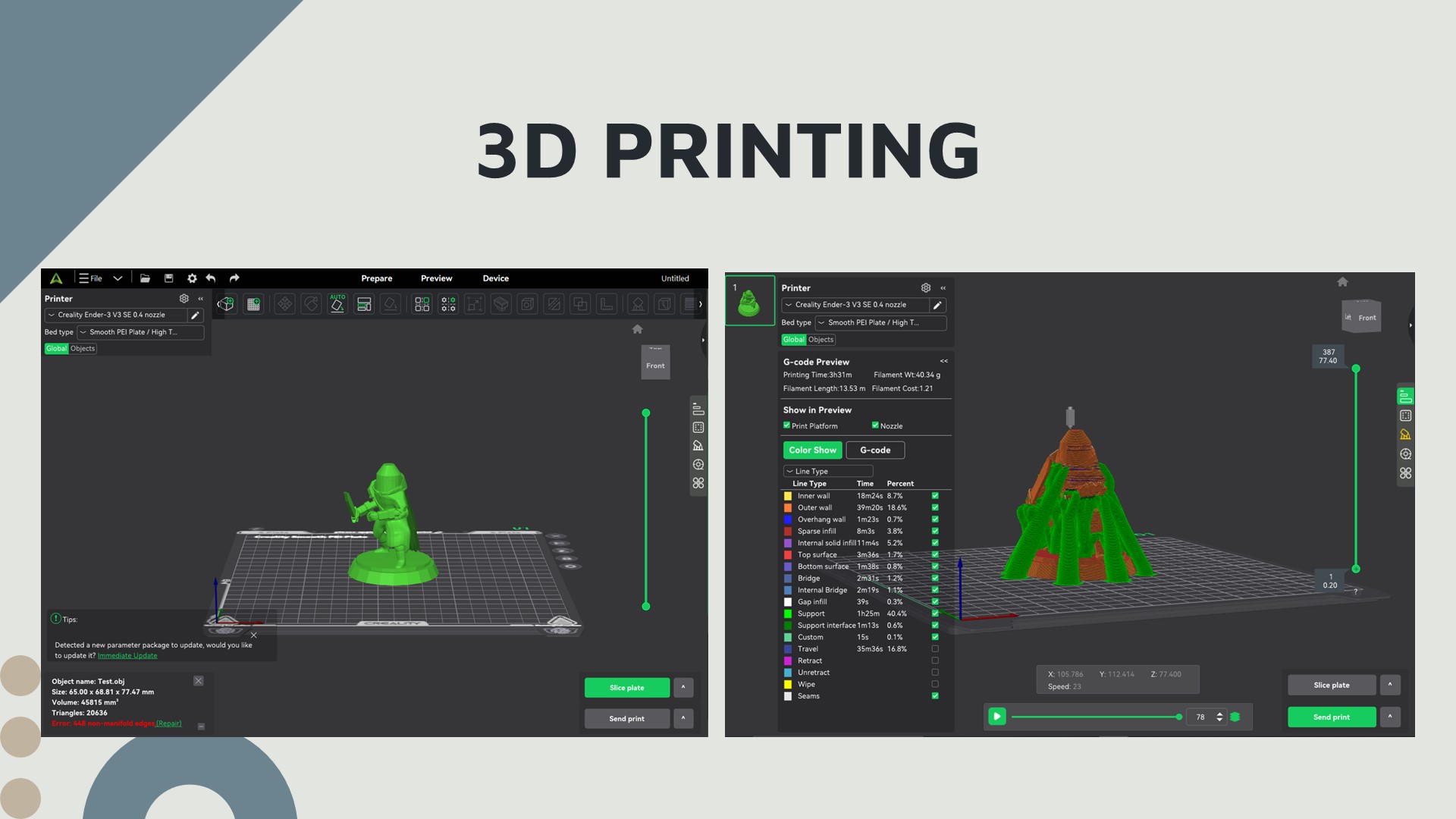Undo the last action in the top bar
This screenshot has height=819, width=1456.
[211, 278]
